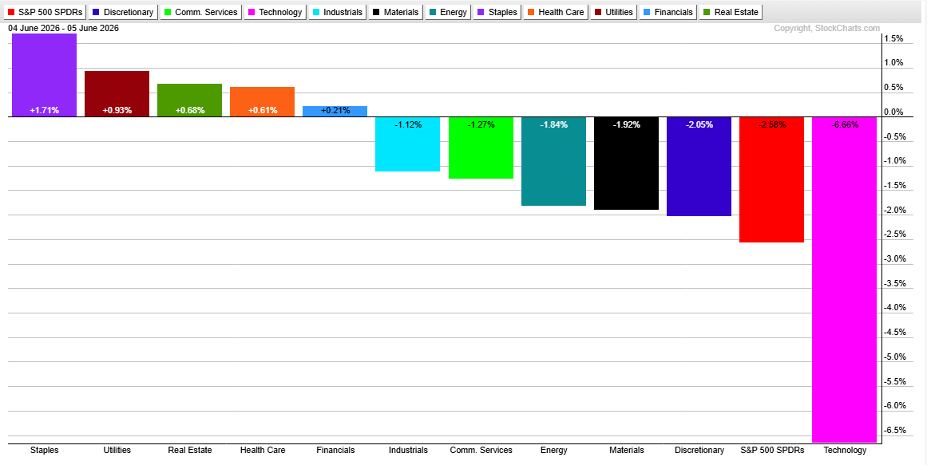Click the +0.61% value label
This screenshot has width=928, height=466.
click(262, 110)
